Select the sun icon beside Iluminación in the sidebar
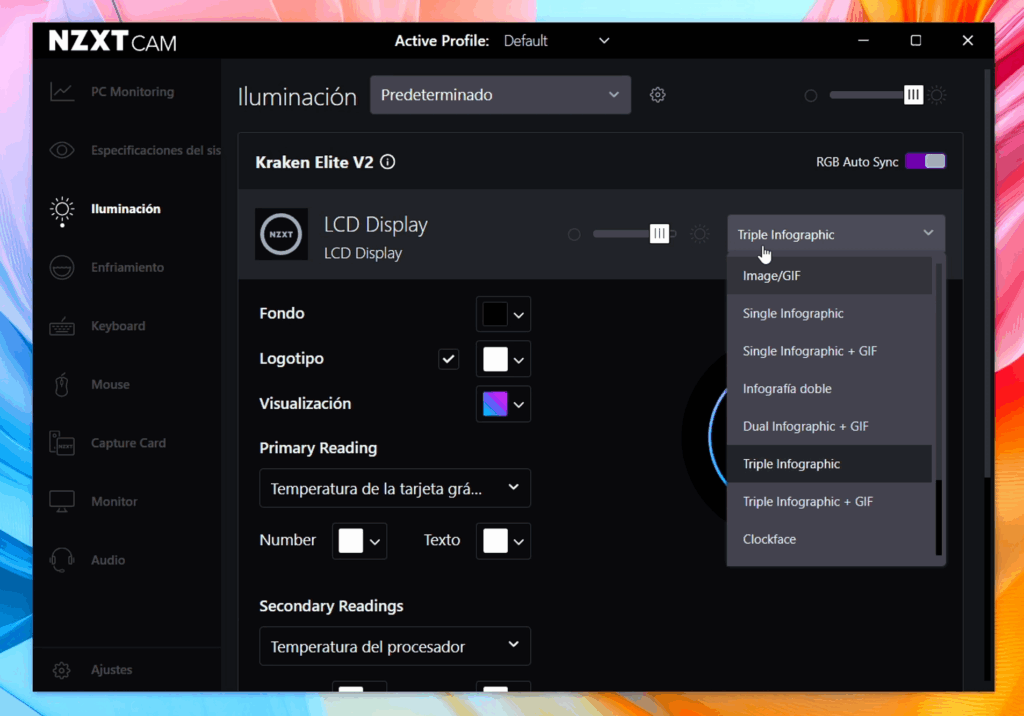 (62, 209)
